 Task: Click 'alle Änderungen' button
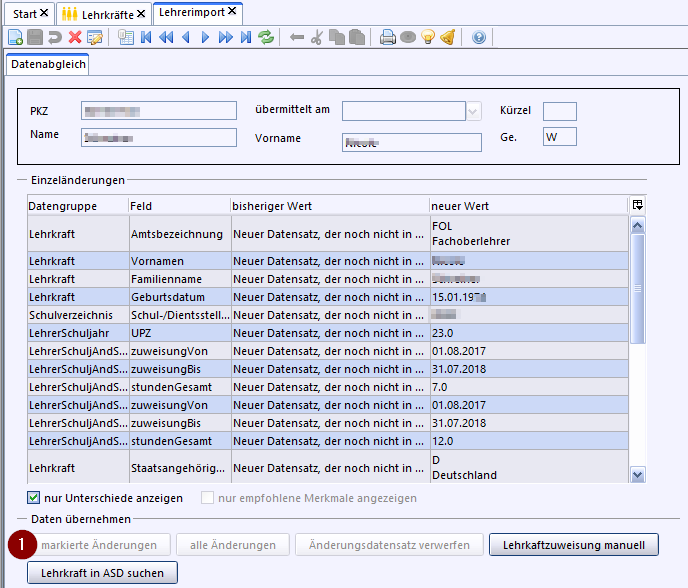233,545
